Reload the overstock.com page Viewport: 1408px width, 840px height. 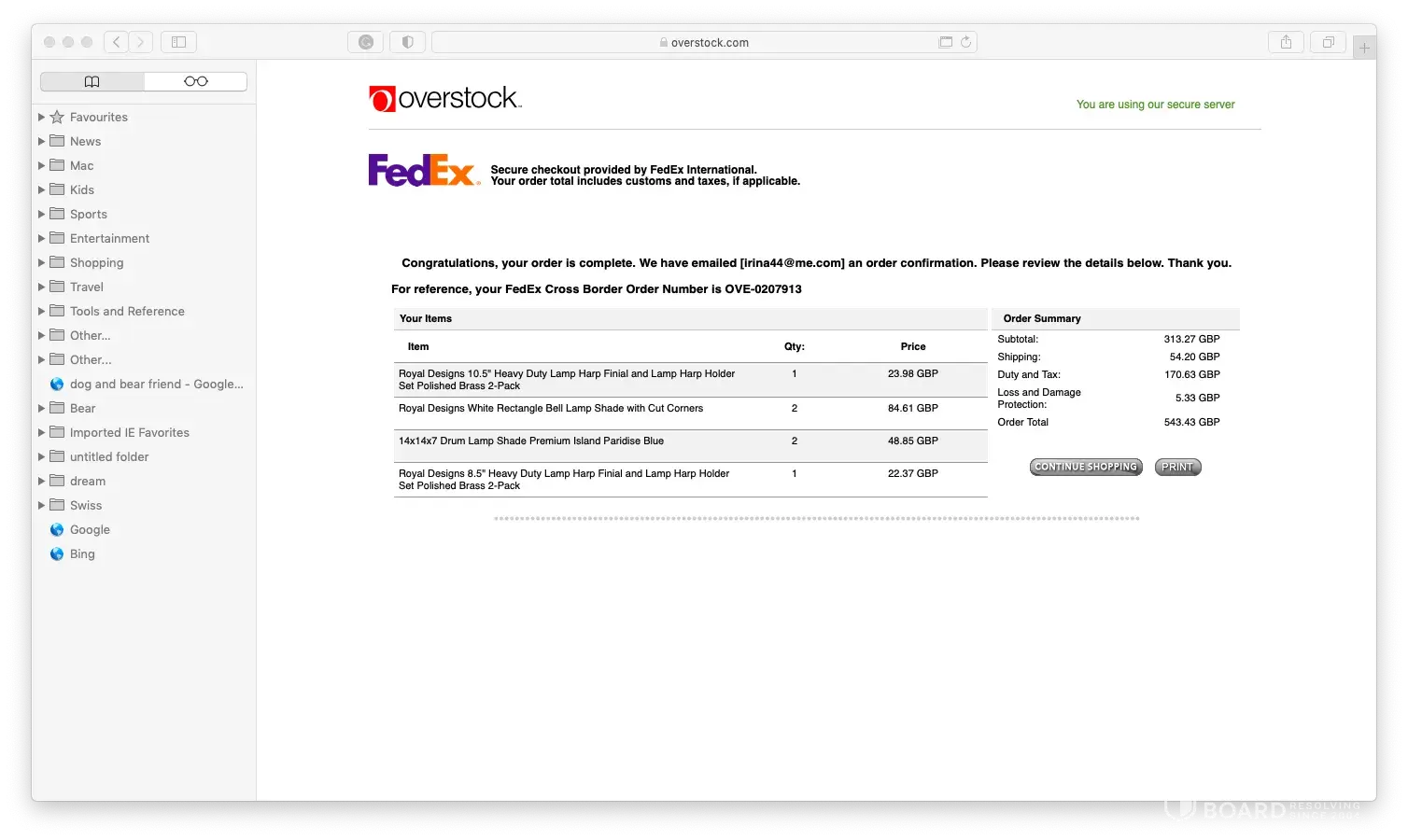[965, 42]
